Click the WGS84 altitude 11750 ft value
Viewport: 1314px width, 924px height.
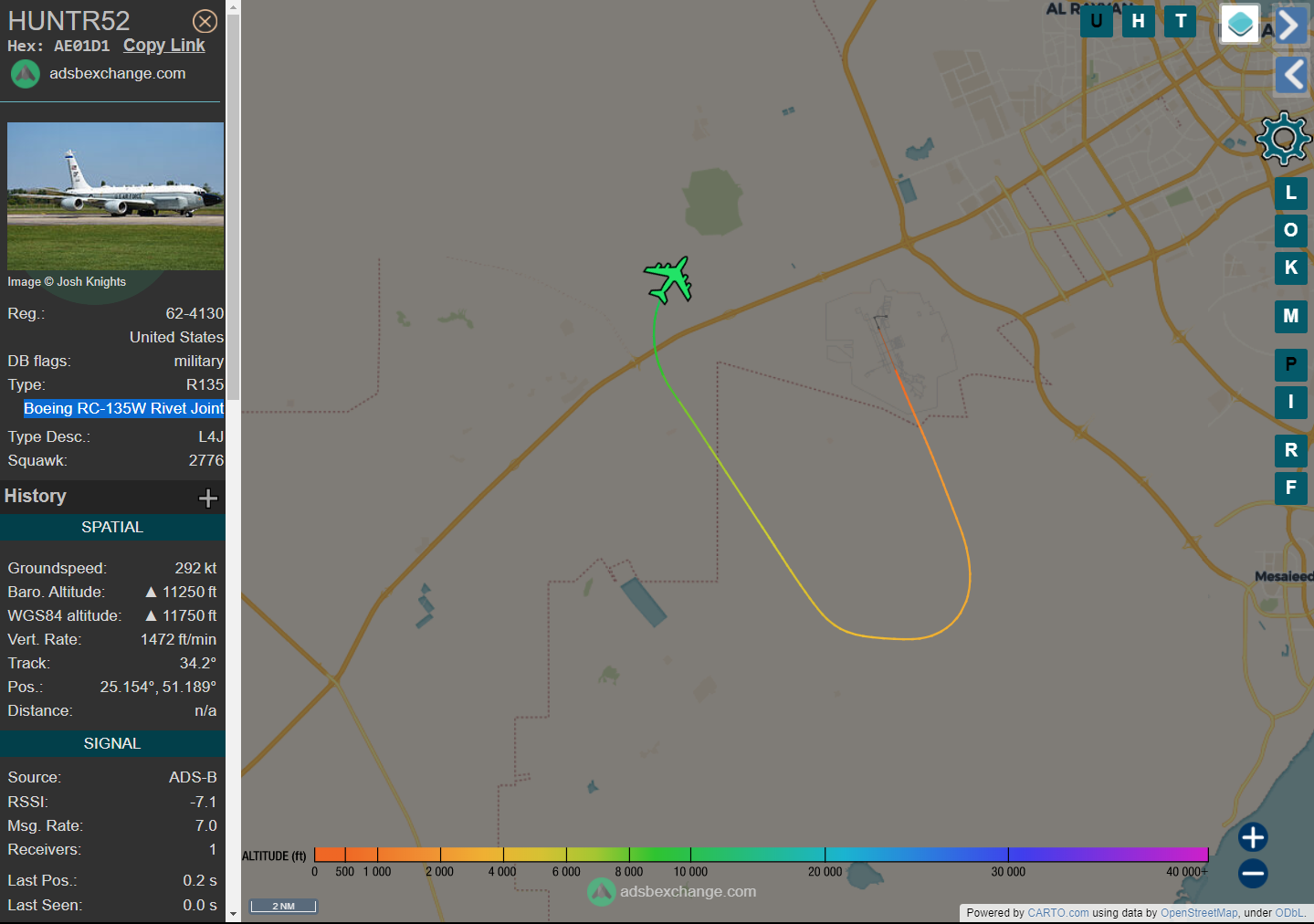point(181,615)
